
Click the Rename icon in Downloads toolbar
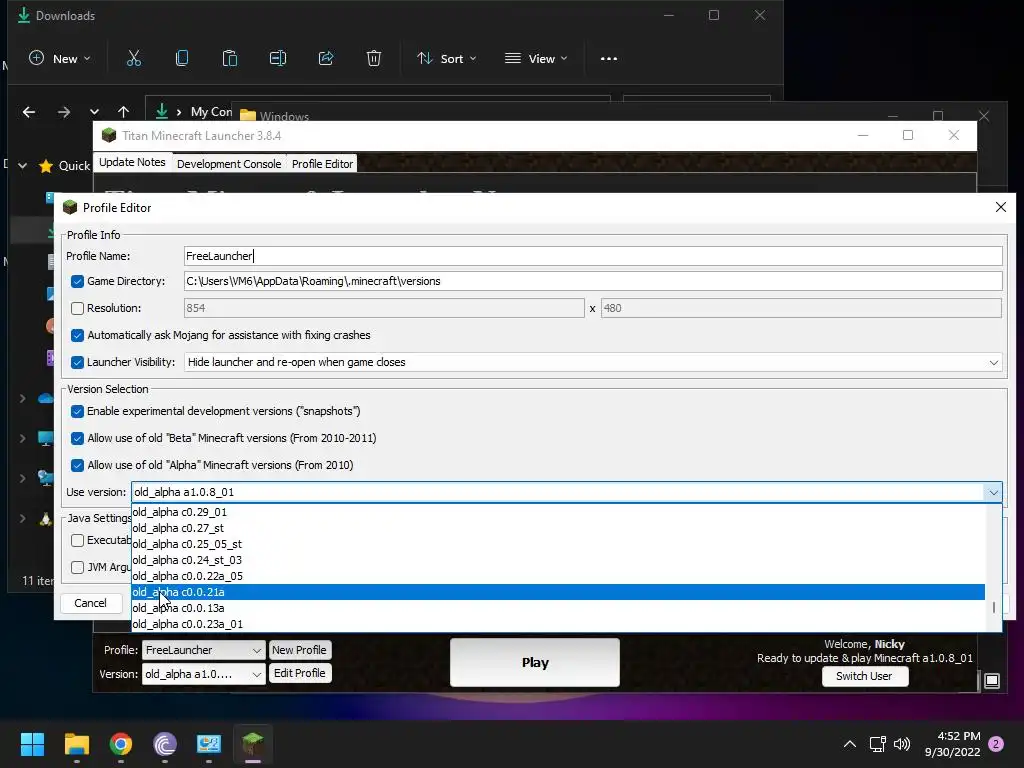coord(278,59)
